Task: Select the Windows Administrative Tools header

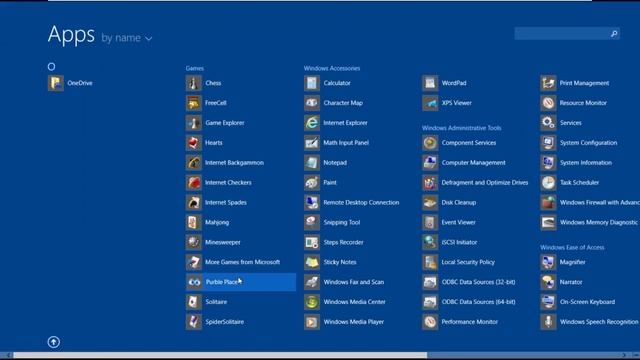Action: pyautogui.click(x=462, y=128)
